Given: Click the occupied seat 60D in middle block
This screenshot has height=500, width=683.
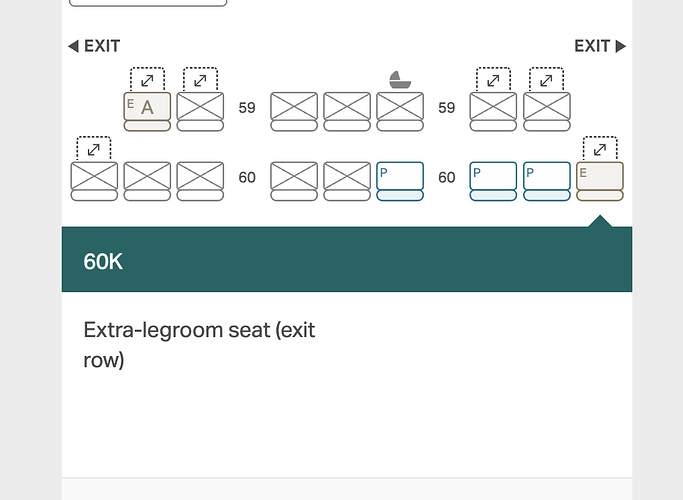Looking at the screenshot, I should pyautogui.click(x=294, y=181).
